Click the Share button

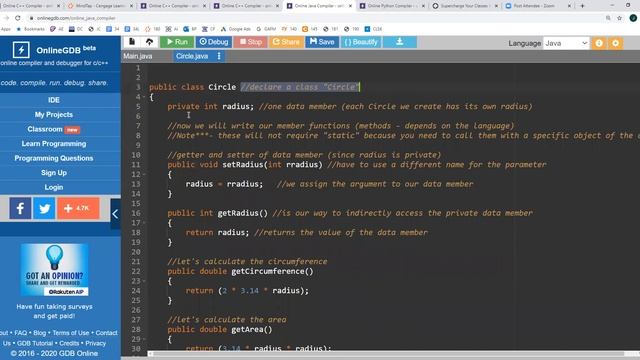[x=286, y=42]
